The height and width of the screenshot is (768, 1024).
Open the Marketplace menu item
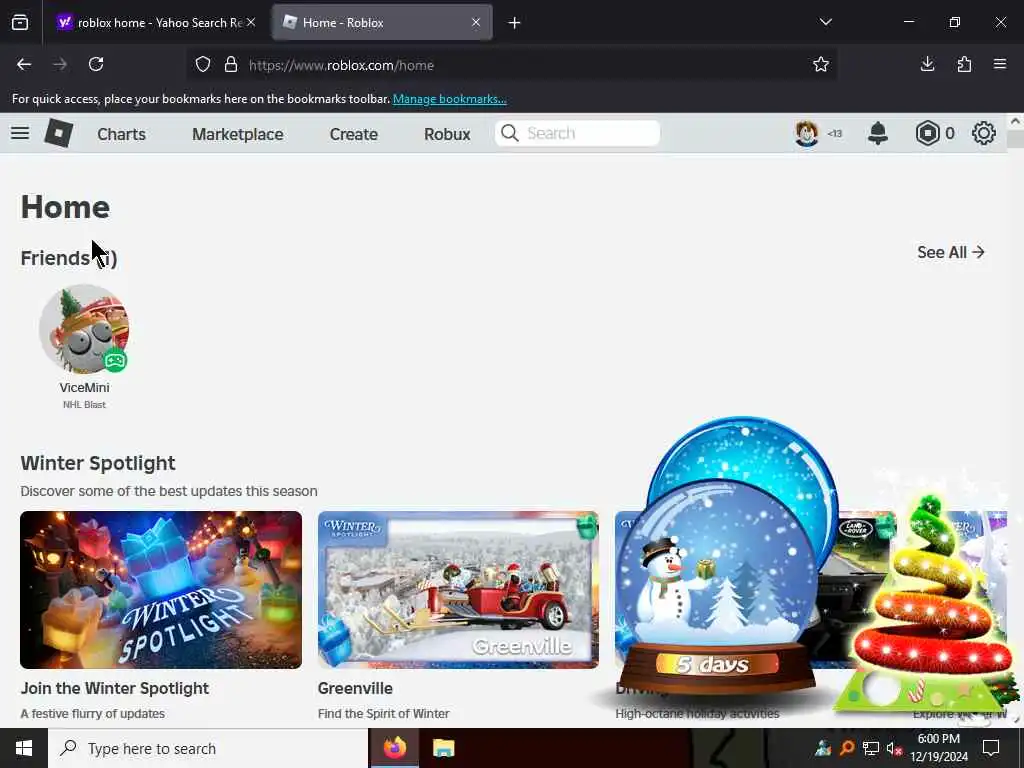pyautogui.click(x=238, y=134)
